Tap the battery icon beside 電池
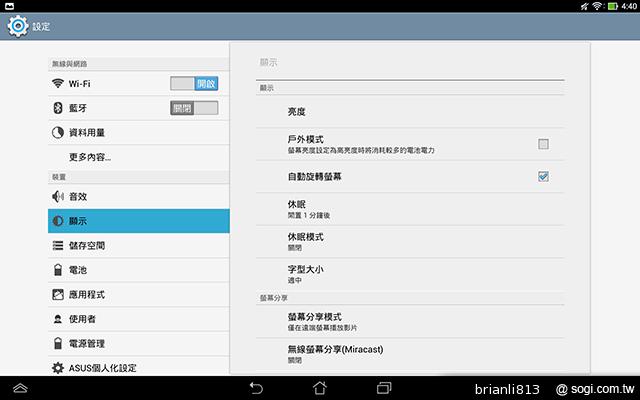The image size is (640, 400). click(x=58, y=270)
